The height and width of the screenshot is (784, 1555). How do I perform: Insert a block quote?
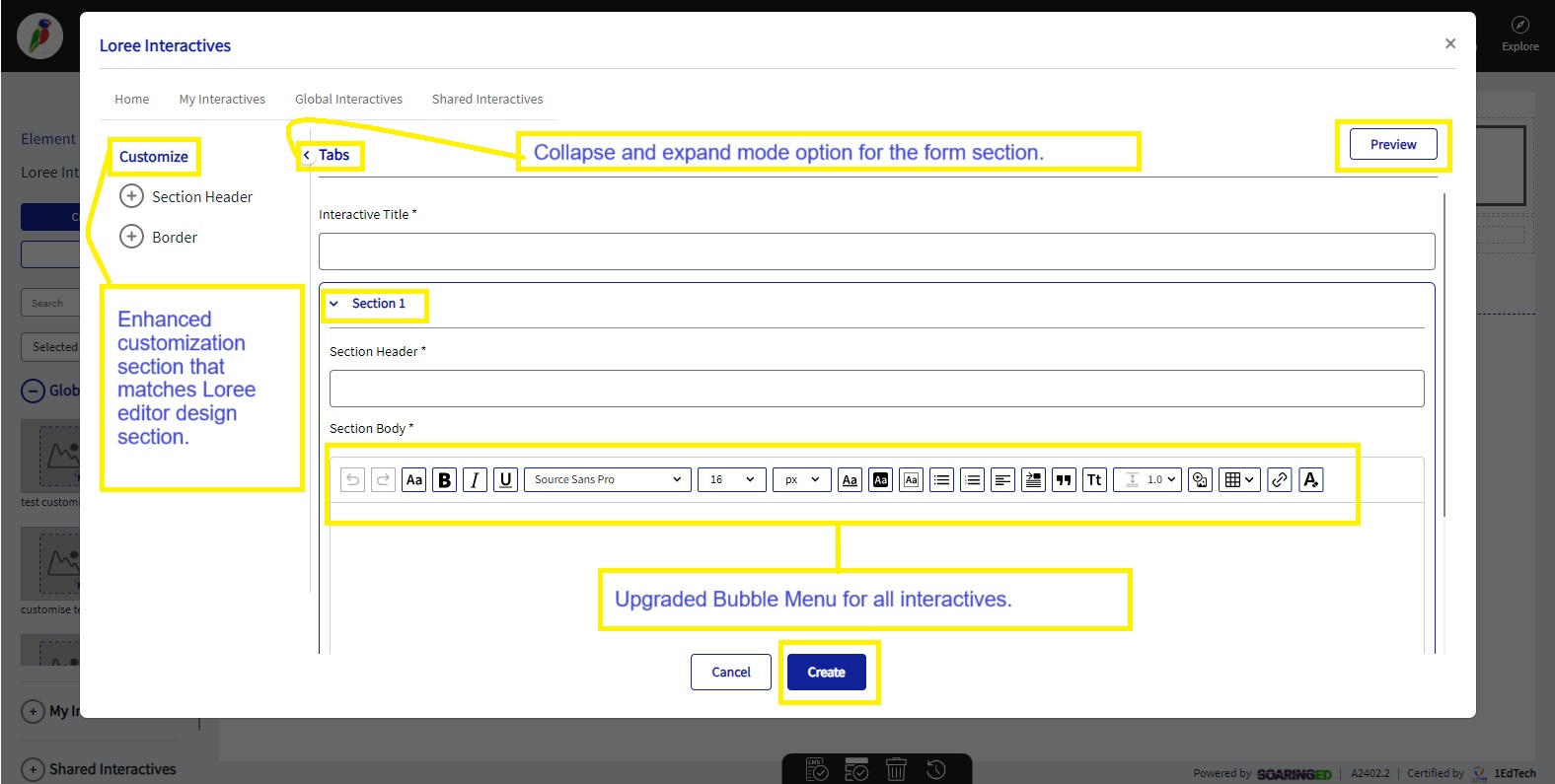(1064, 479)
